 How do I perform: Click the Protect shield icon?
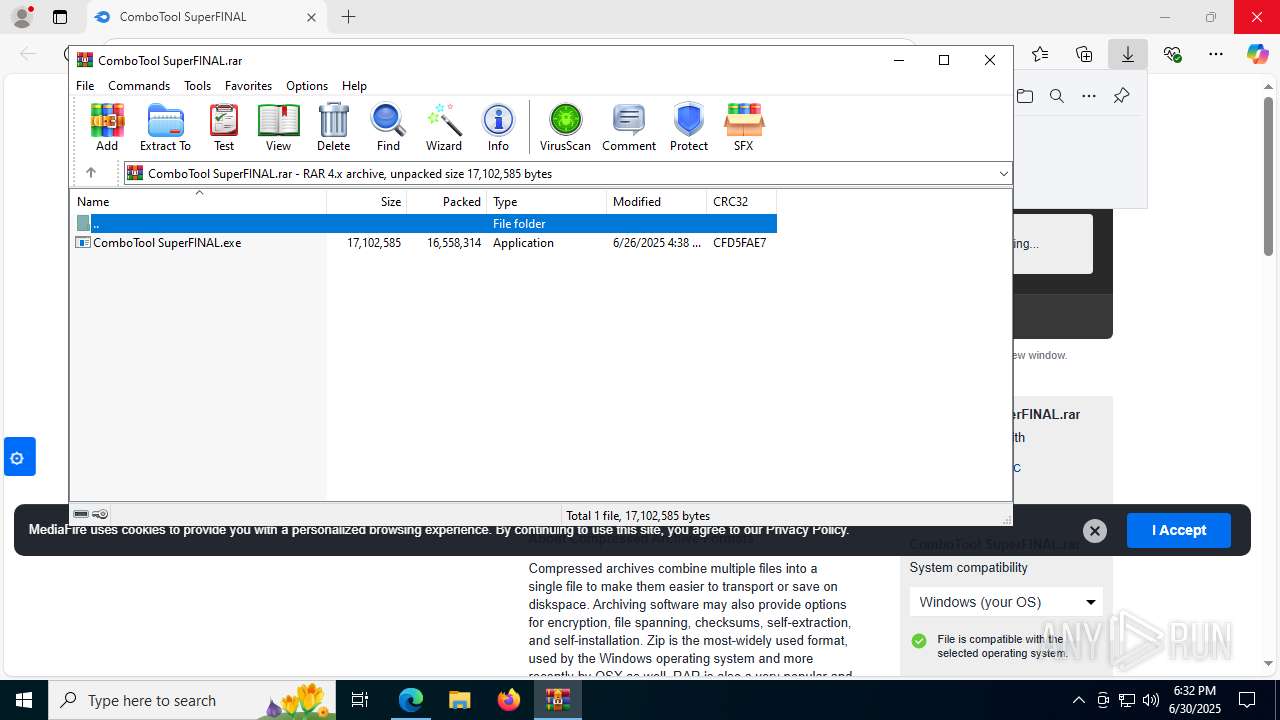[x=689, y=127]
